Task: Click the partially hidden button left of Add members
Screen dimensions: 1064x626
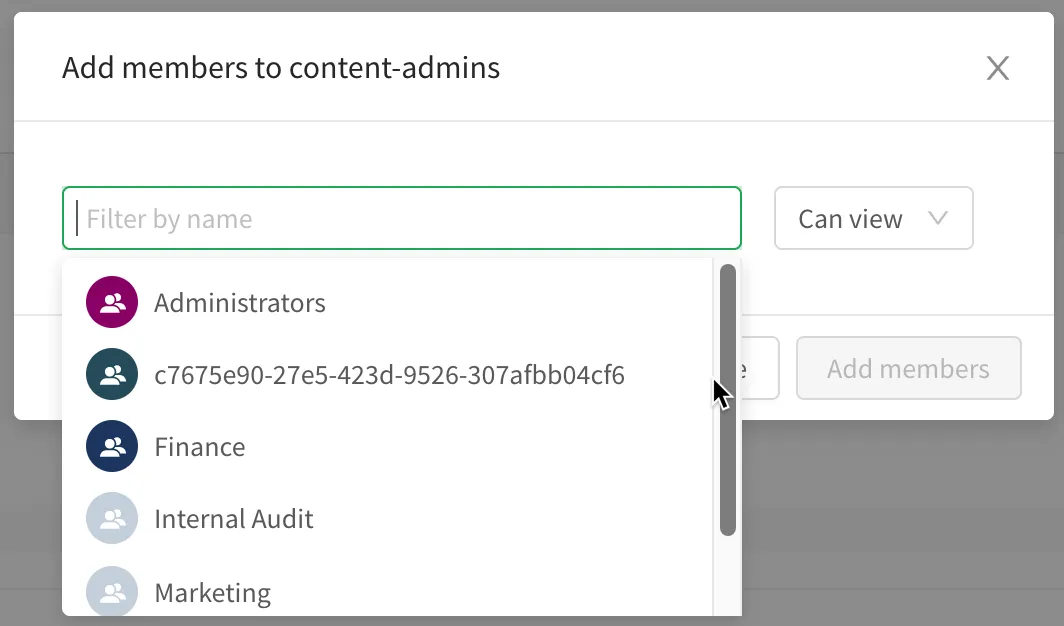Action: [760, 368]
